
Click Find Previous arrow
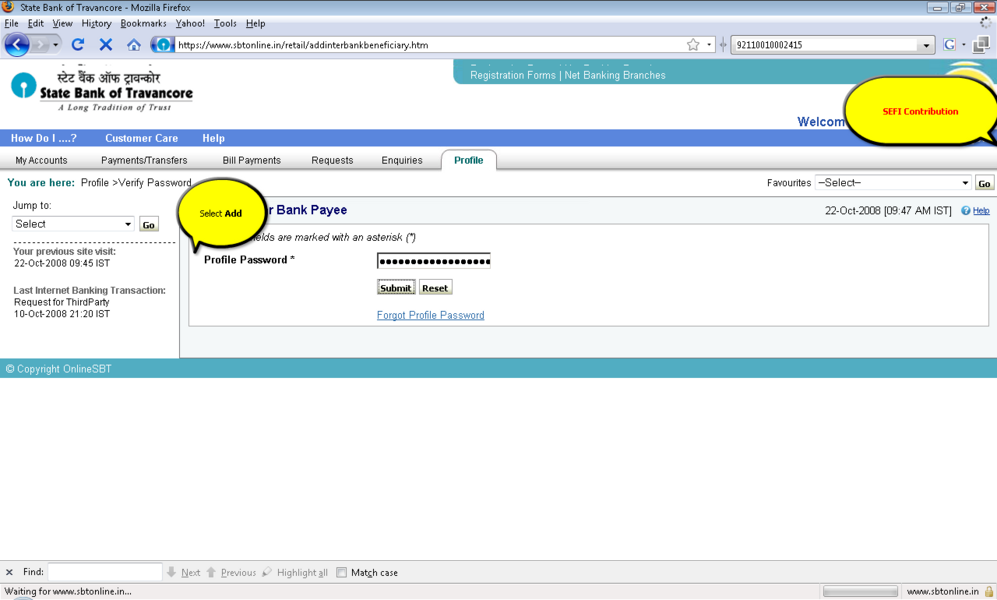pos(231,573)
